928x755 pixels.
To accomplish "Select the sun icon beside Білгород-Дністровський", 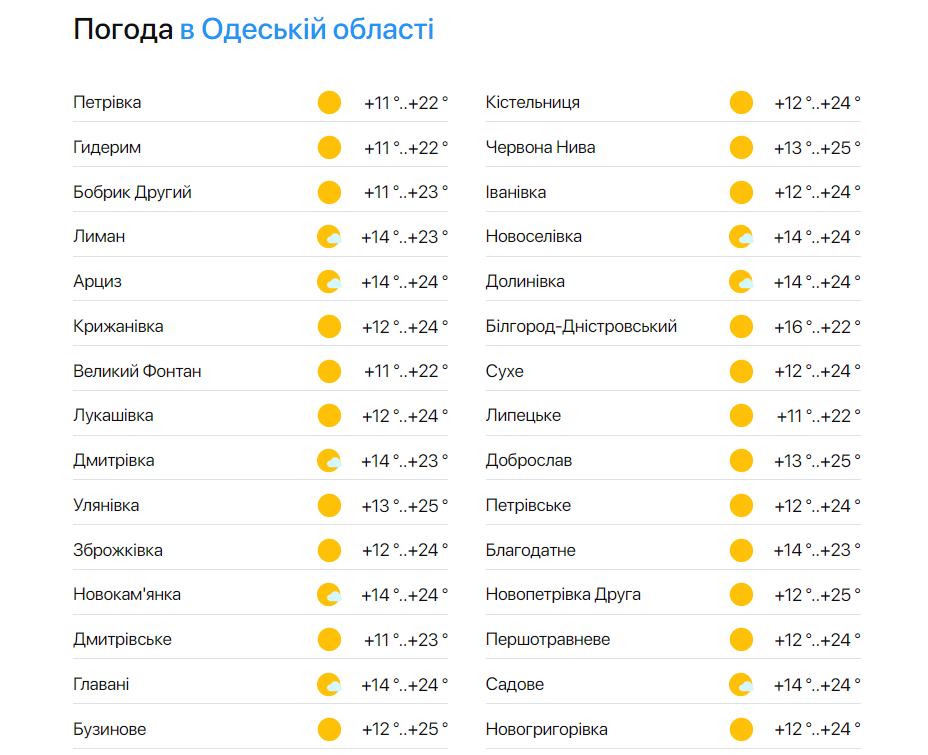I will [741, 325].
